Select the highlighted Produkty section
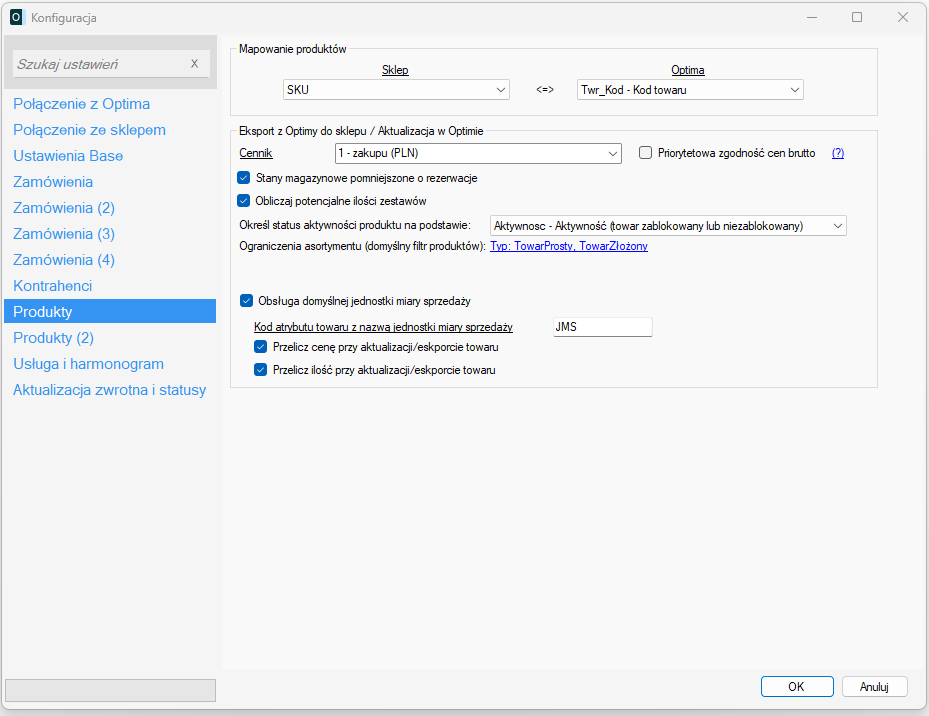Viewport: 929px width, 716px height. coord(110,311)
